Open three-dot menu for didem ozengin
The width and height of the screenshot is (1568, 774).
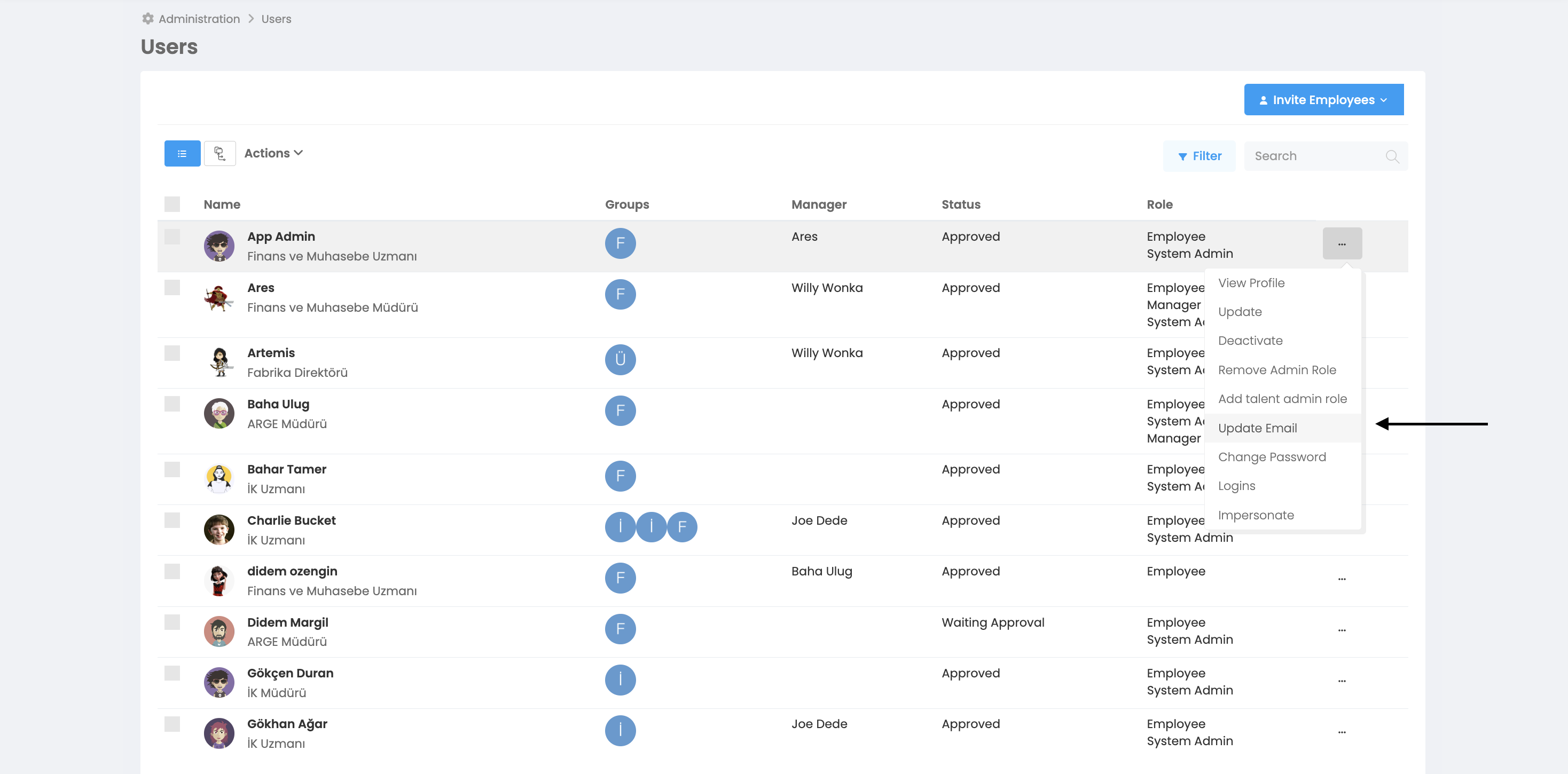click(1342, 579)
